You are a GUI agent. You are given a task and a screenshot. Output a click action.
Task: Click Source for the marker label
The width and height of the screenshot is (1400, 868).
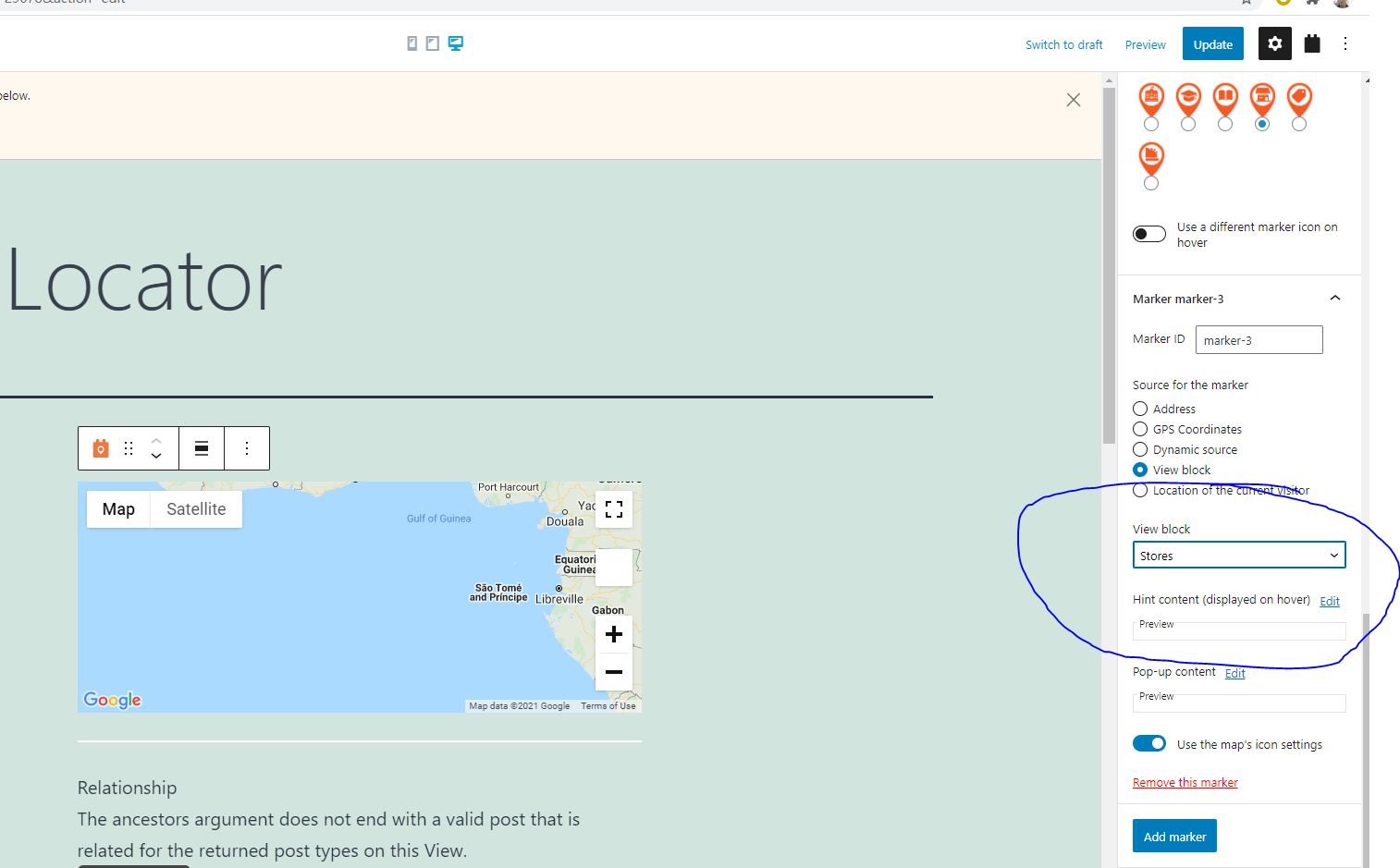[x=1190, y=385]
